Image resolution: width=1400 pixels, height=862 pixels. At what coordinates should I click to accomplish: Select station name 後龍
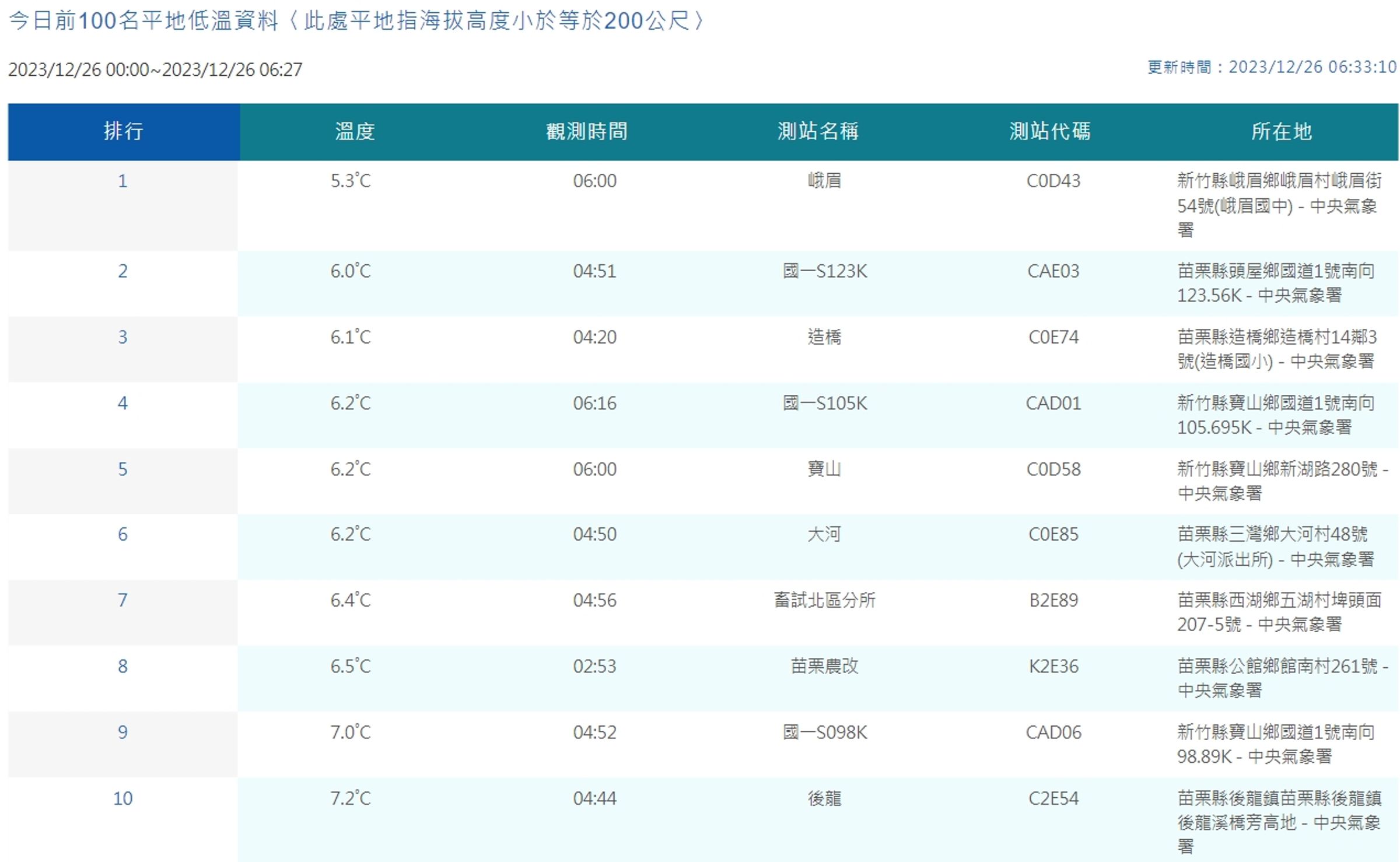tap(824, 798)
